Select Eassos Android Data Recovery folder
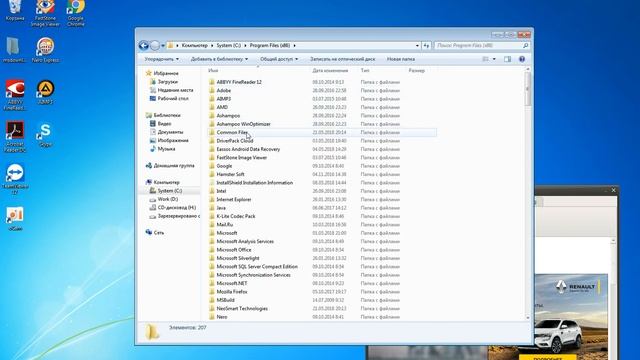This screenshot has height=360, width=640. click(248, 149)
